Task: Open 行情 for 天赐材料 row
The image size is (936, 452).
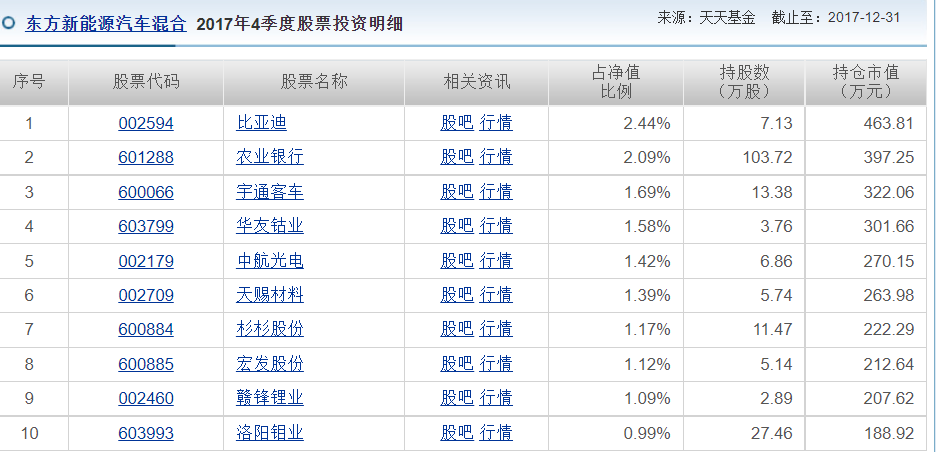Action: (496, 294)
